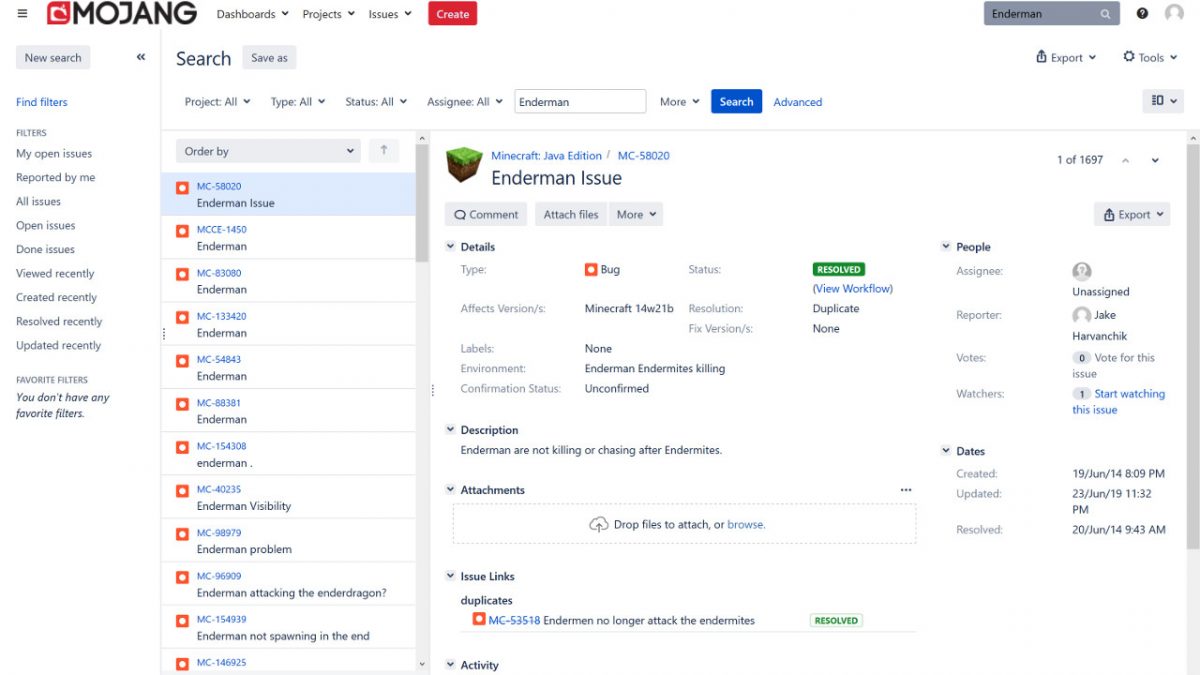Collapse the Details section
Screen dimensions: 1200x675
pyautogui.click(x=450, y=247)
